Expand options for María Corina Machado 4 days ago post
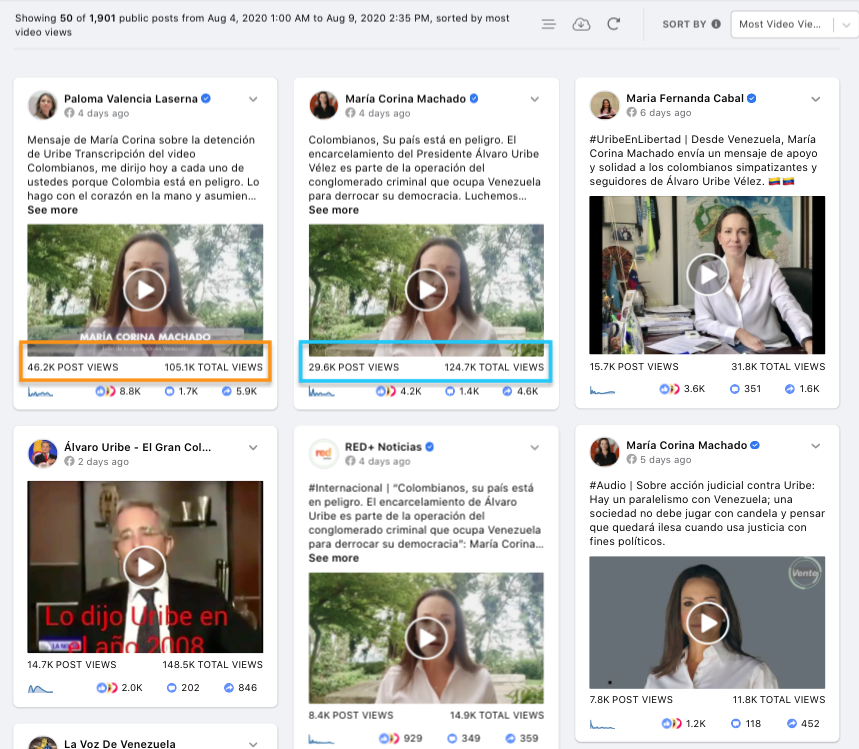This screenshot has height=749, width=859. coord(535,99)
